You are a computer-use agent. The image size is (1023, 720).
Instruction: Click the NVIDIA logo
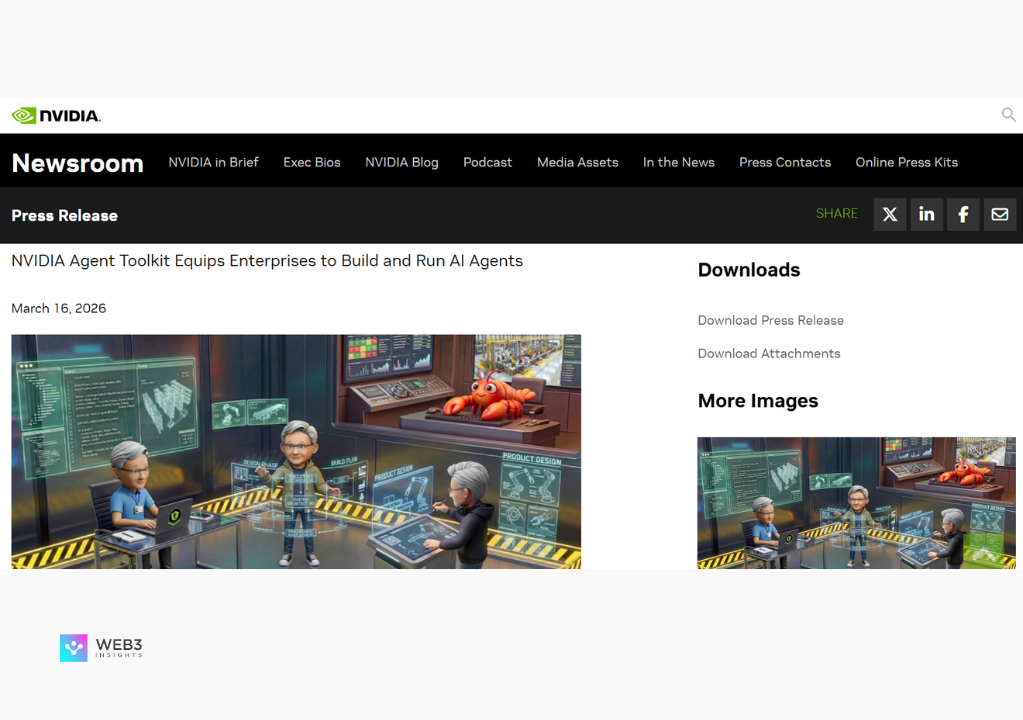point(56,116)
